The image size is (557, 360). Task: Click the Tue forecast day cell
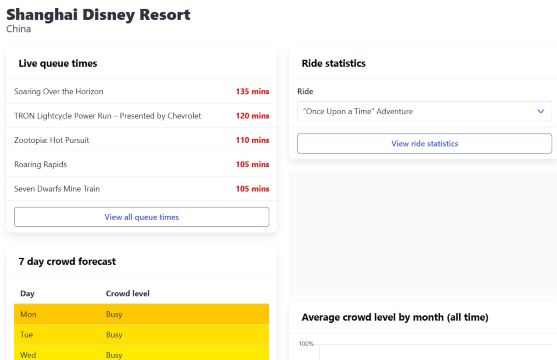(x=27, y=335)
